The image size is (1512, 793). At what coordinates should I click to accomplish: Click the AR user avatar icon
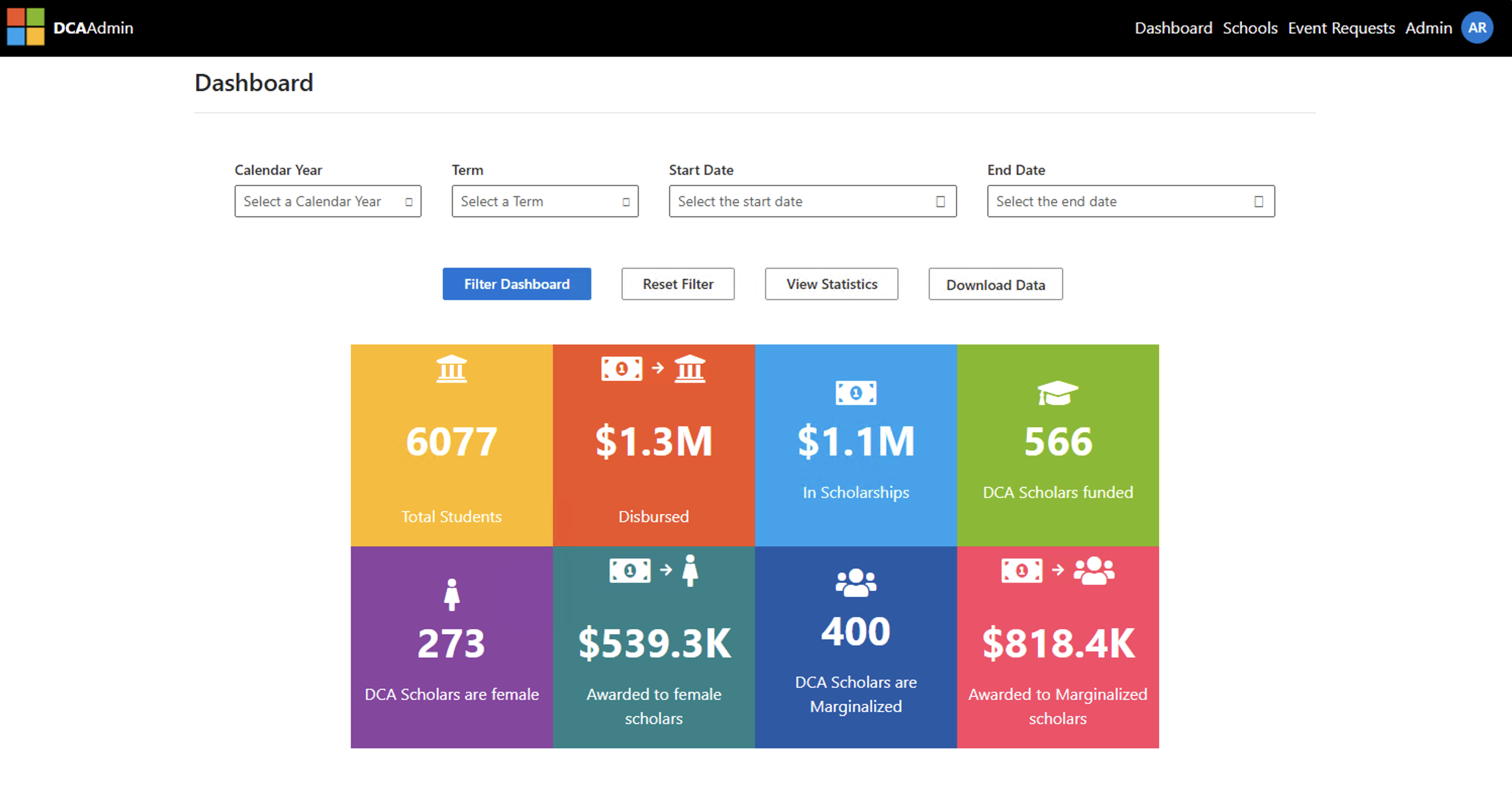1476,28
